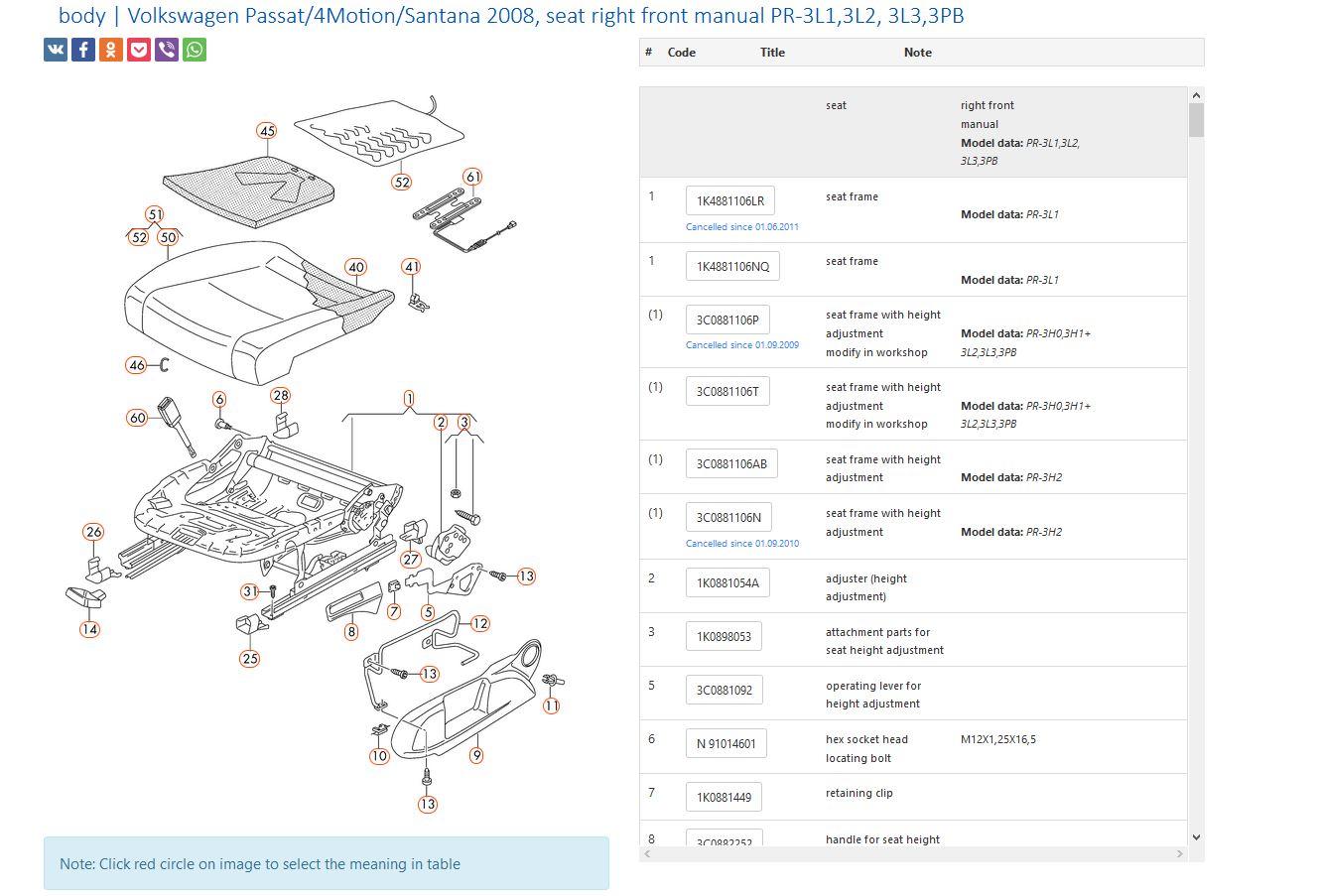
Task: Select diagram callout circle 28
Action: pyautogui.click(x=281, y=395)
